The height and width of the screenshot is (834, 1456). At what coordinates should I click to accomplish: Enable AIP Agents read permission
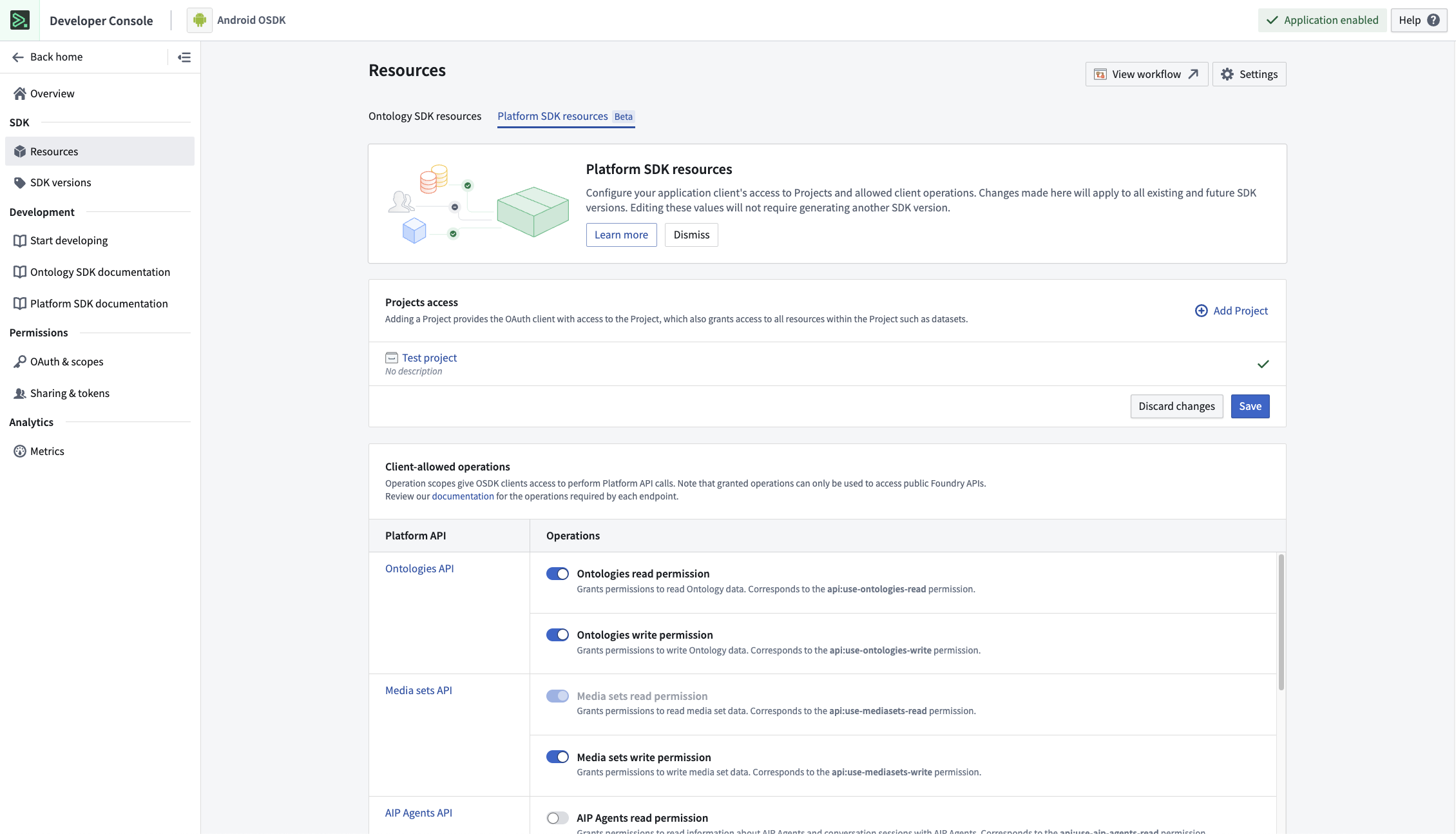[x=557, y=817]
